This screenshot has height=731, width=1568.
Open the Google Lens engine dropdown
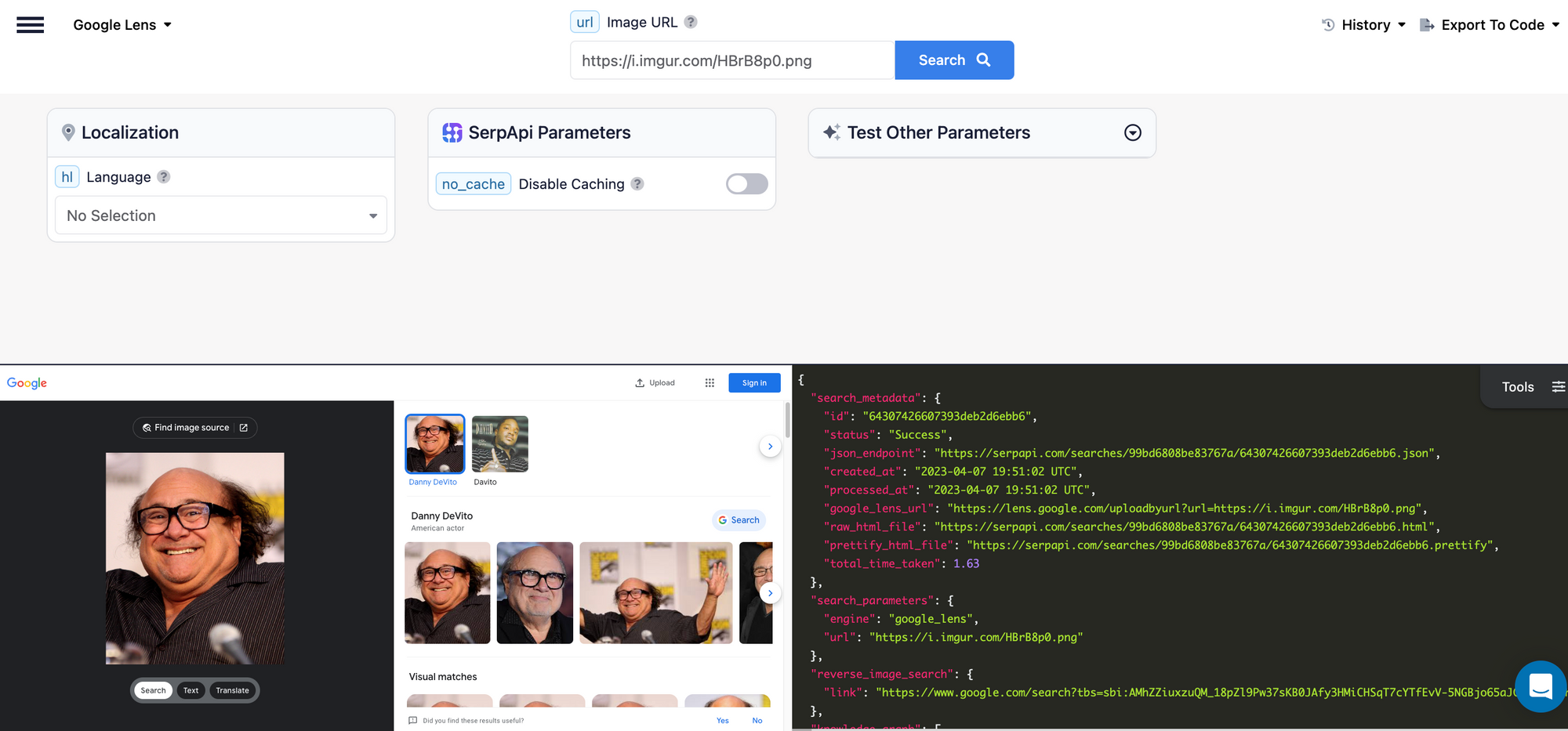(x=122, y=25)
